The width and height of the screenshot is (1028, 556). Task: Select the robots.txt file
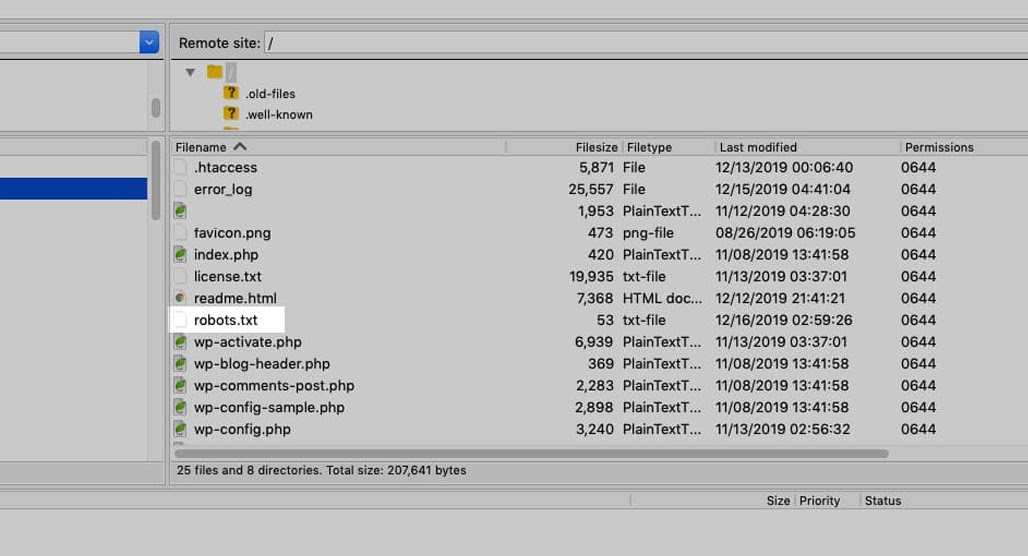pos(226,320)
